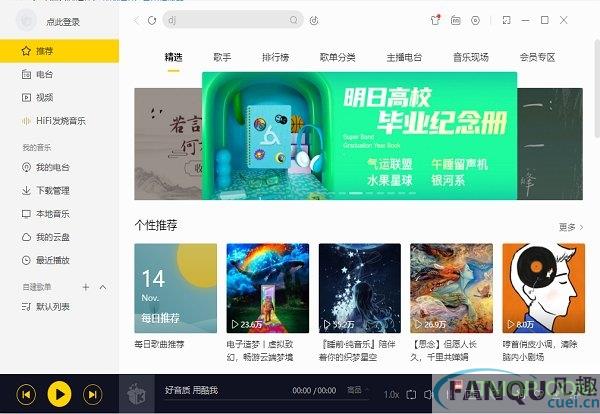Image resolution: width=600 pixels, height=414 pixels.
Task: Add a new custom playlist with plus icon
Action: [86, 287]
